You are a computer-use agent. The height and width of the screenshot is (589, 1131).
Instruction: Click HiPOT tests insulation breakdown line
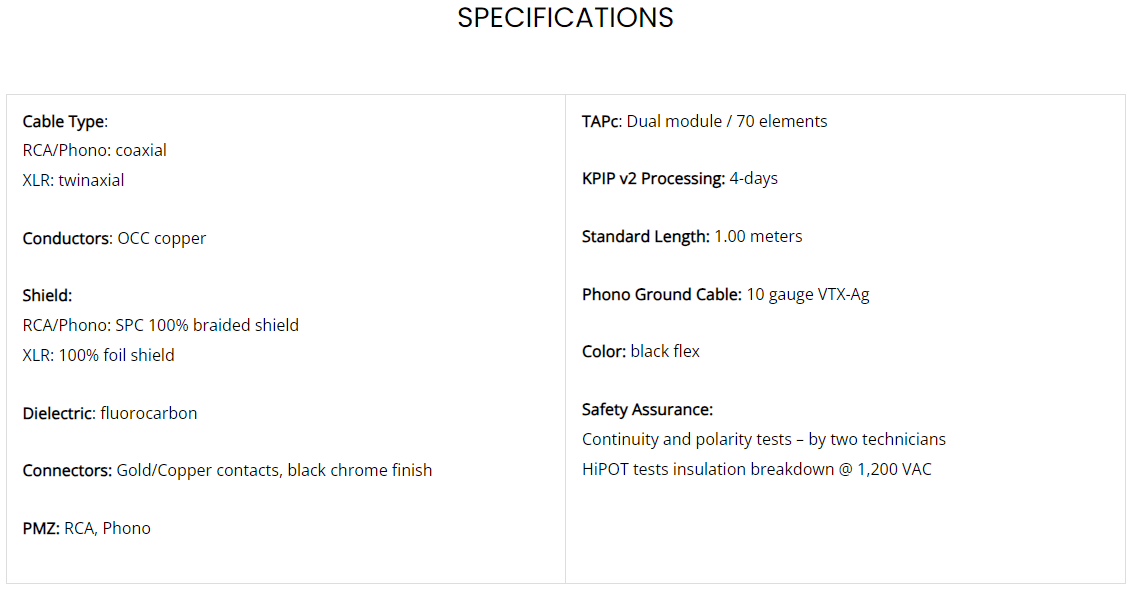[x=757, y=469]
